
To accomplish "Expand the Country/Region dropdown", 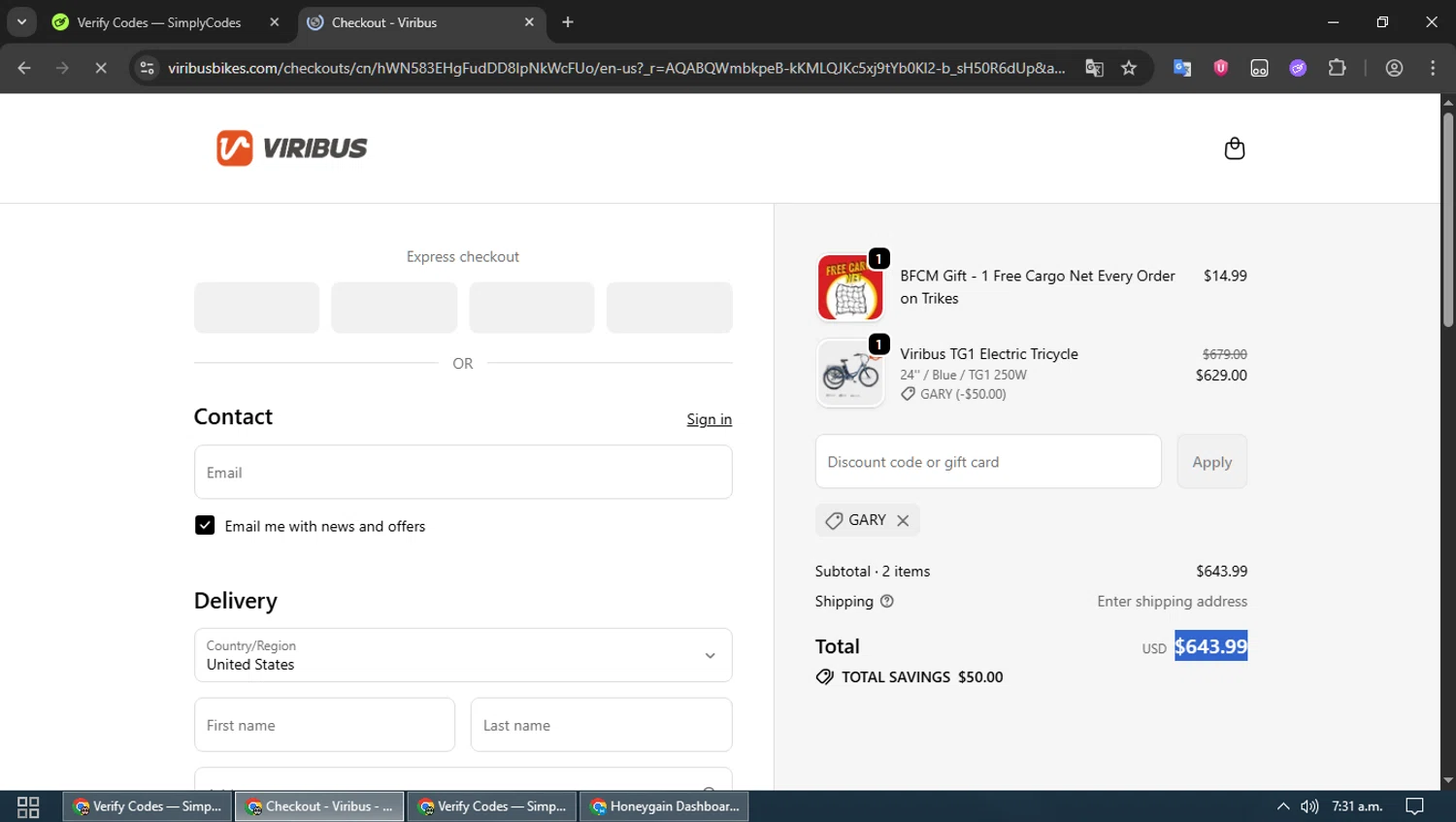I will [x=463, y=655].
